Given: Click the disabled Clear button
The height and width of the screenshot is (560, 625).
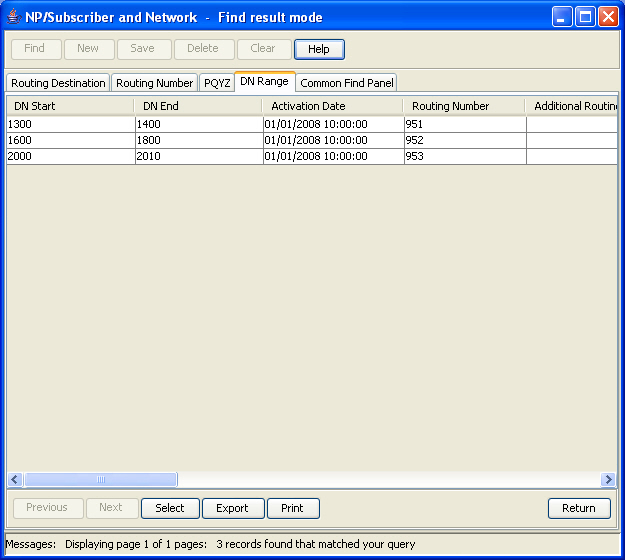Looking at the screenshot, I should (263, 49).
